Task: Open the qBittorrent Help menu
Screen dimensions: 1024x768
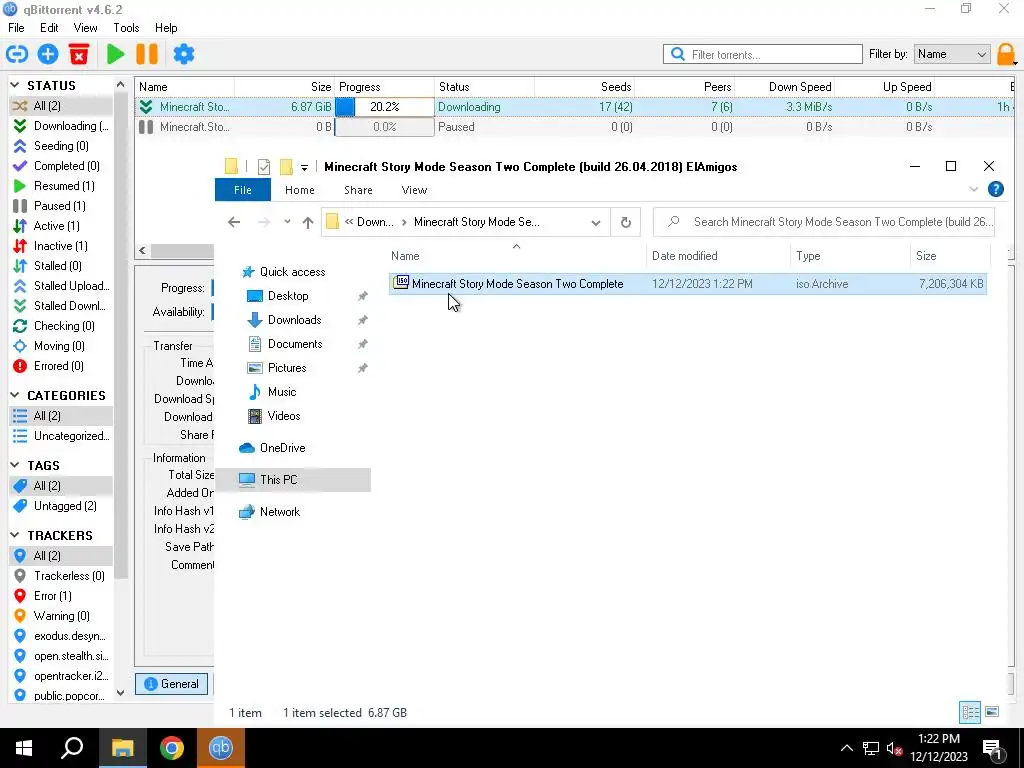Action: pos(166,28)
